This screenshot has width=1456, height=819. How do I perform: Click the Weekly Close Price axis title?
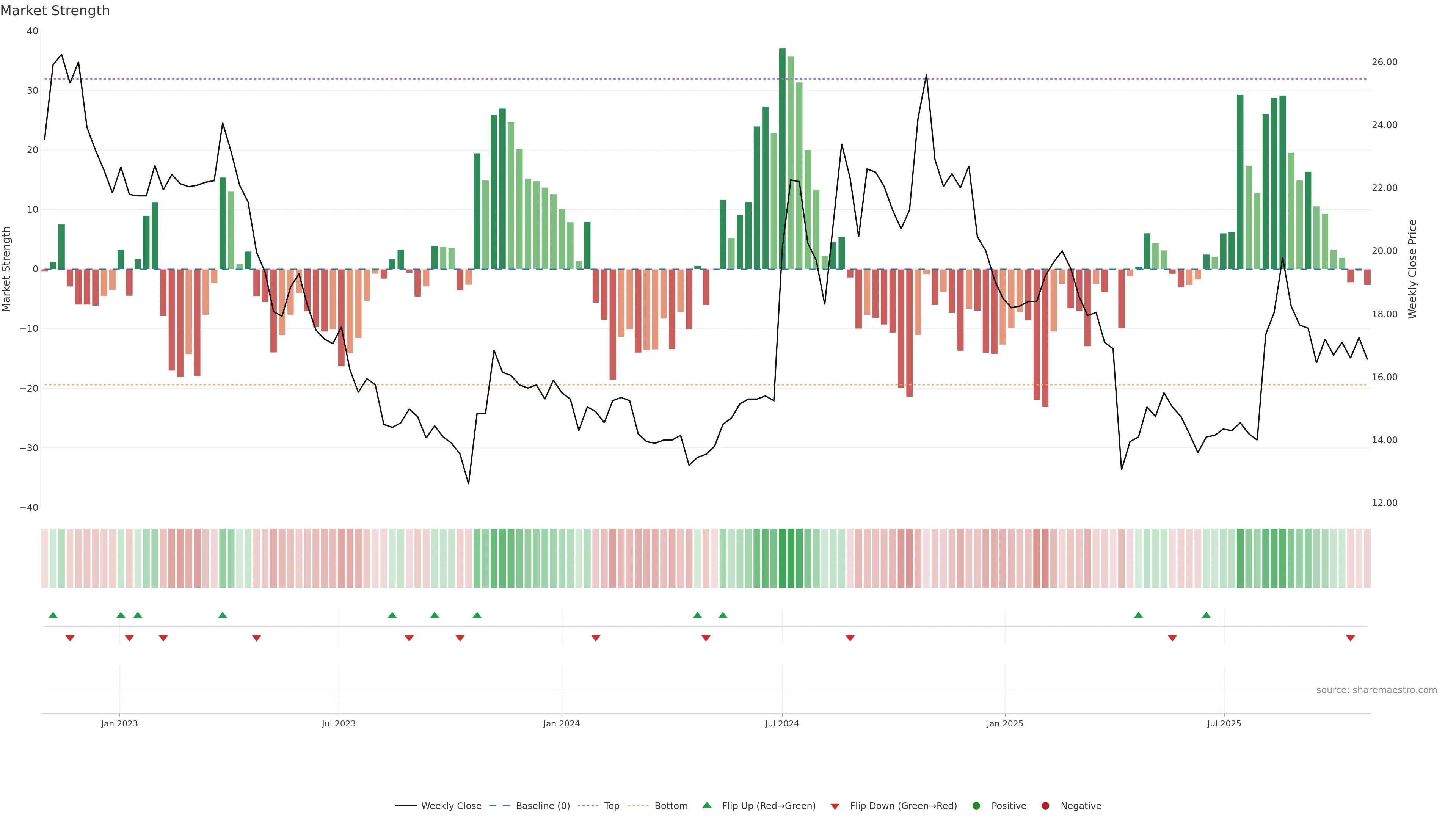click(1412, 269)
